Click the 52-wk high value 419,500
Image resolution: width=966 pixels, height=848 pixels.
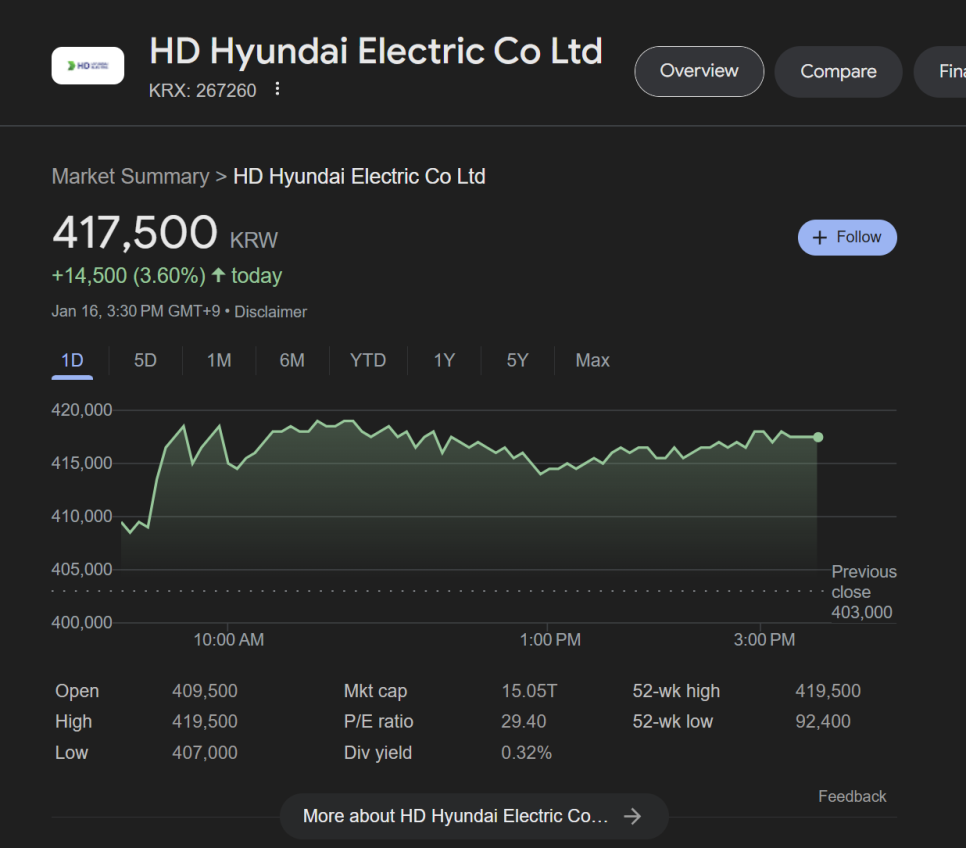(x=828, y=691)
